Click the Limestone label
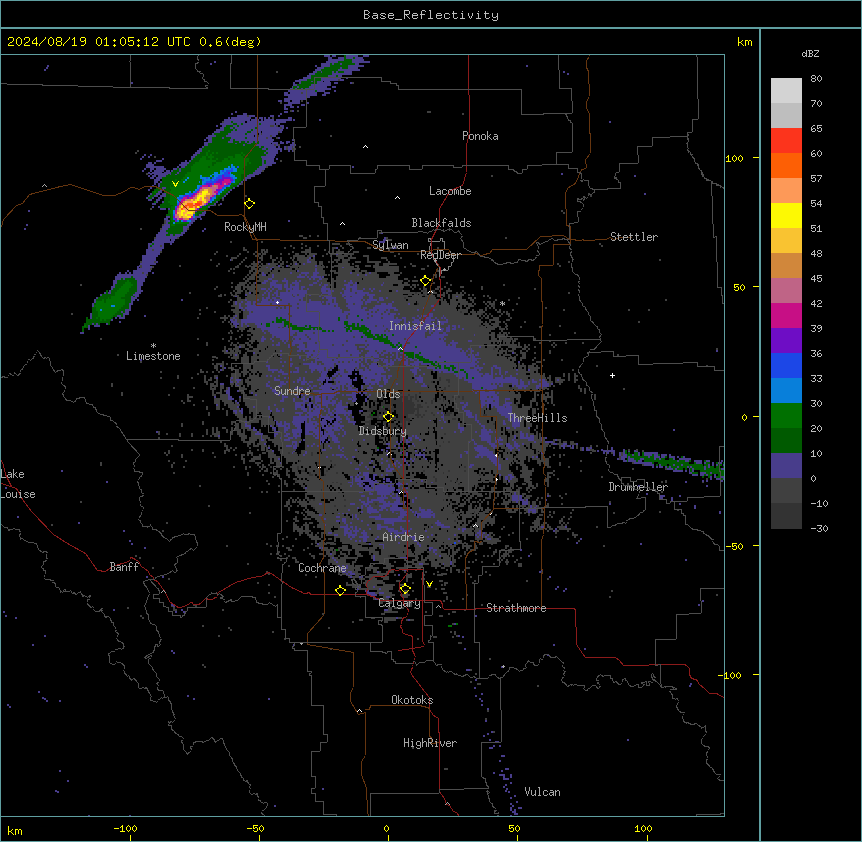 (x=153, y=356)
